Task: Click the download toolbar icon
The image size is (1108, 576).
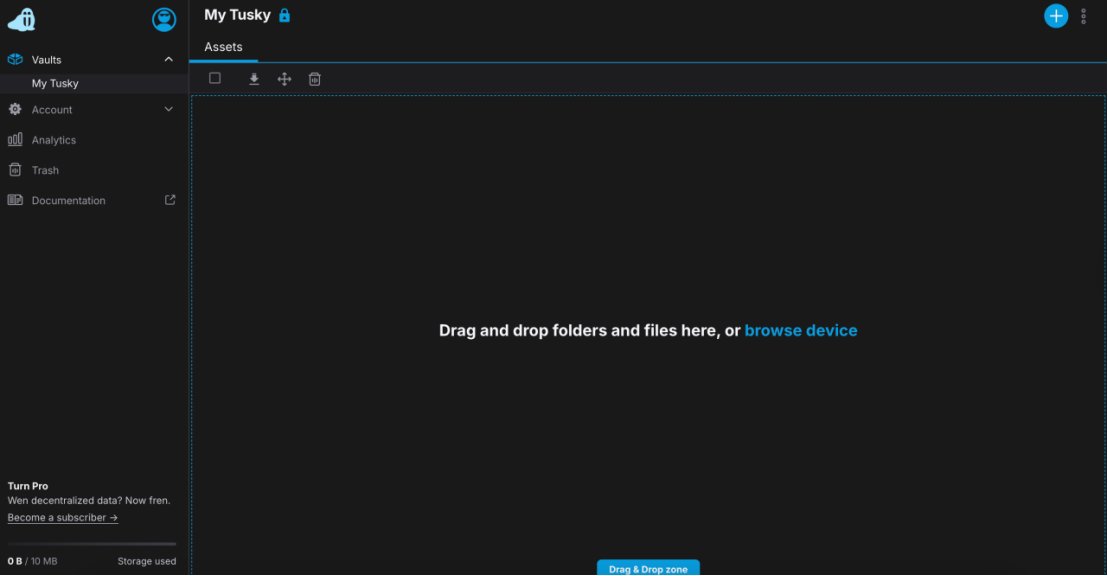Action: click(254, 79)
